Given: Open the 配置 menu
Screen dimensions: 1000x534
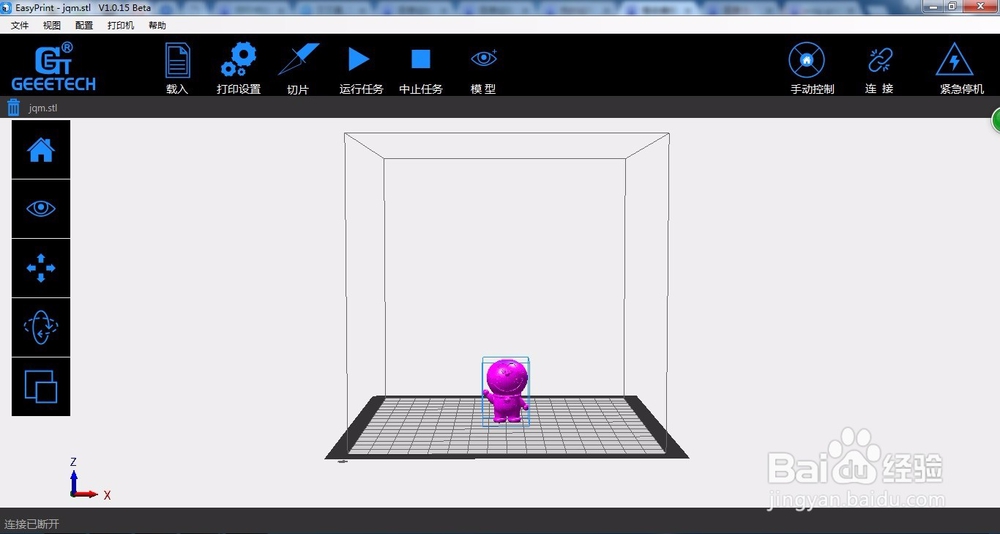Looking at the screenshot, I should (84, 26).
